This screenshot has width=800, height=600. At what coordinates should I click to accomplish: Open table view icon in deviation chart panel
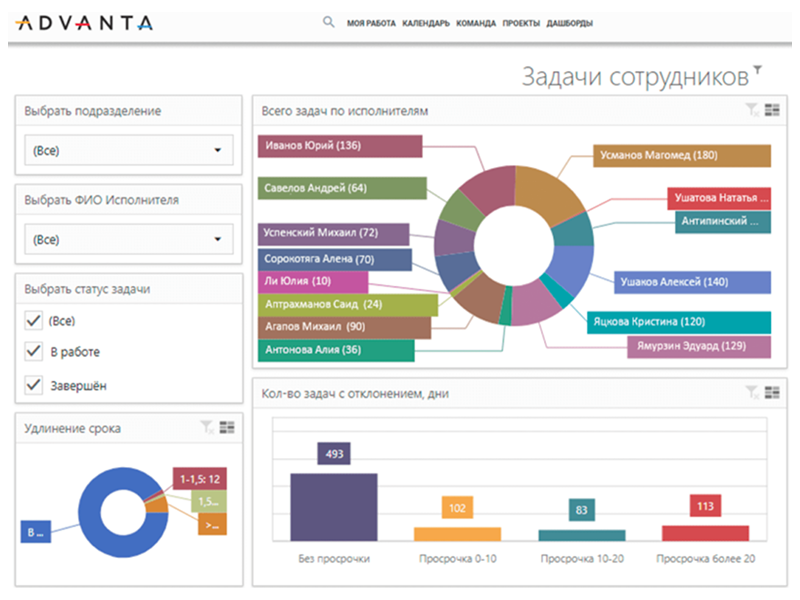[772, 393]
